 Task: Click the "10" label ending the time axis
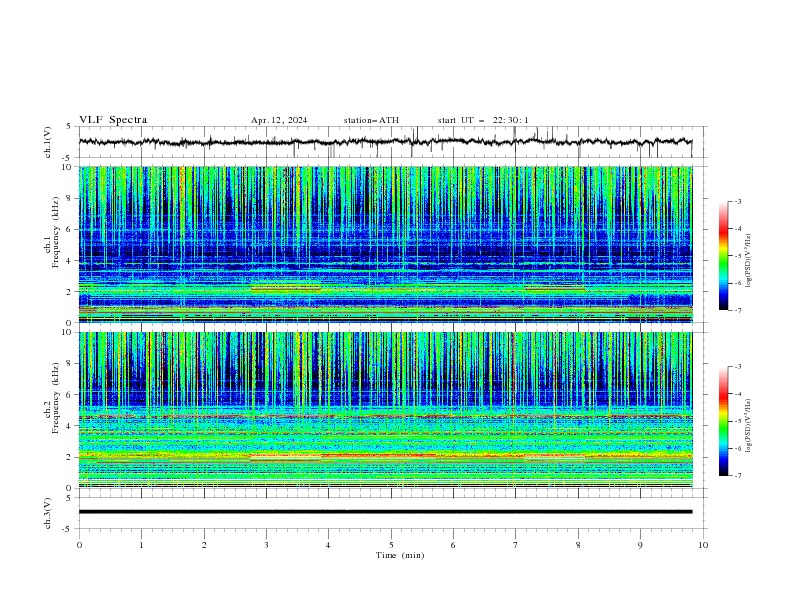[x=703, y=545]
